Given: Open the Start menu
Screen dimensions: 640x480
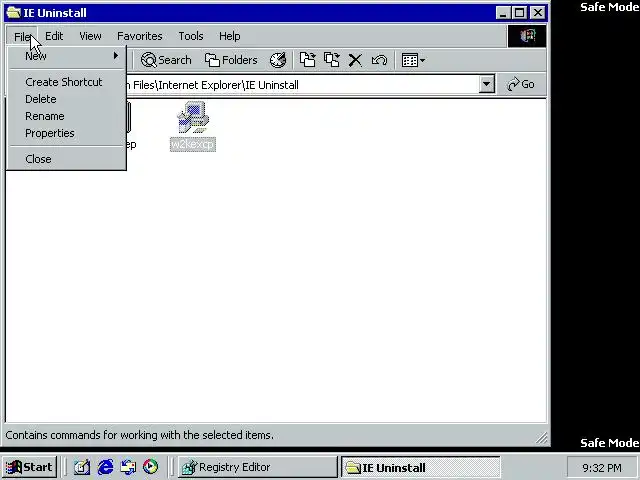Looking at the screenshot, I should pos(29,467).
